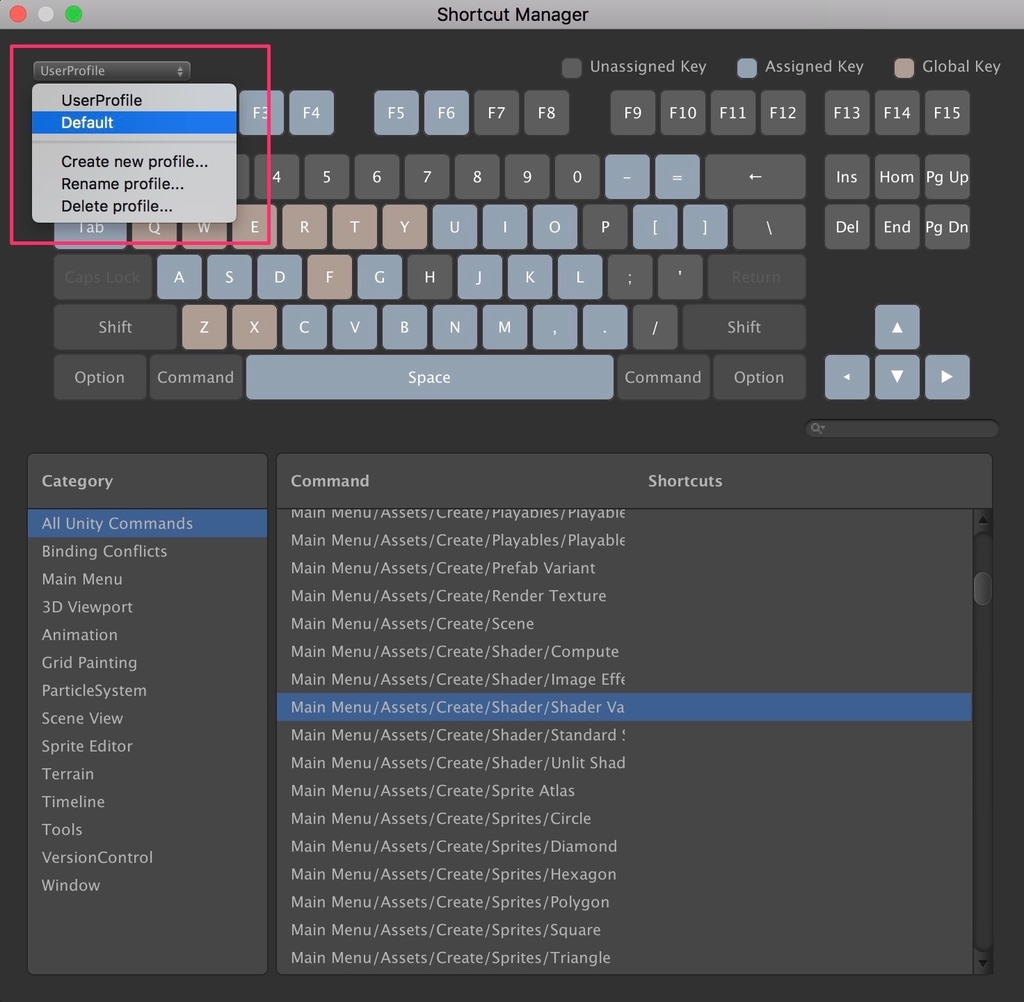1024x1002 pixels.
Task: Click the scrollbar up arrow in command list
Action: [982, 520]
